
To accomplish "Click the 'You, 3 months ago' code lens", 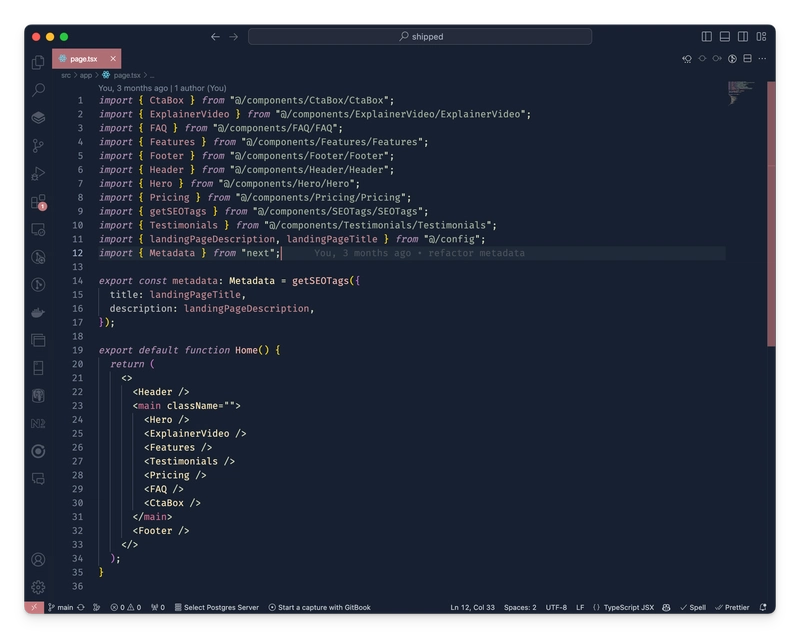I will [x=133, y=88].
